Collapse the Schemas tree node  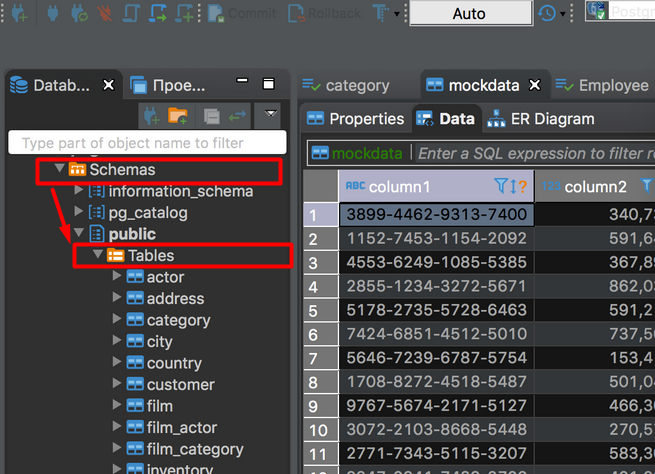coord(60,168)
